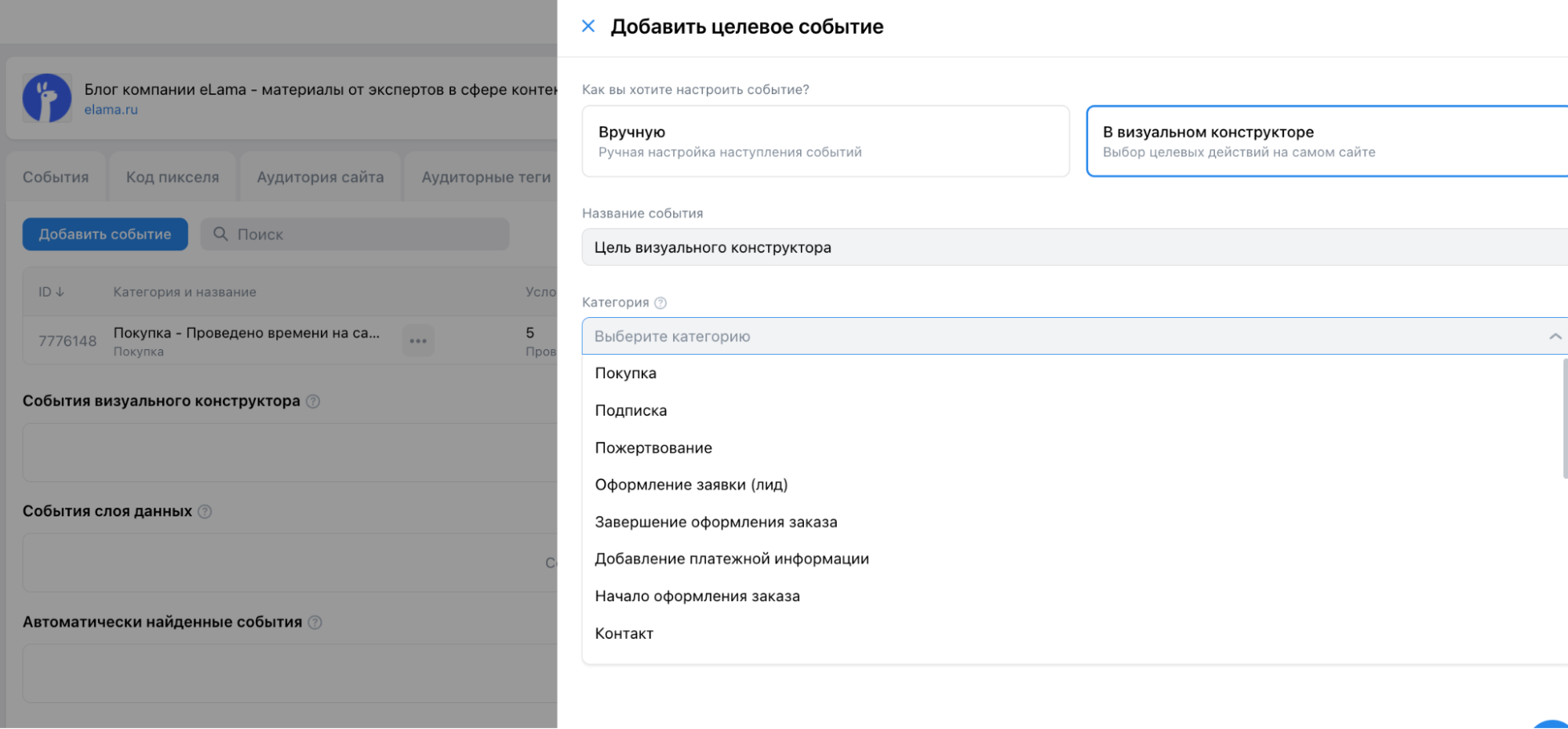1568x729 pixels.
Task: Choose Оформление заявки (лид) category
Action: [x=691, y=485]
